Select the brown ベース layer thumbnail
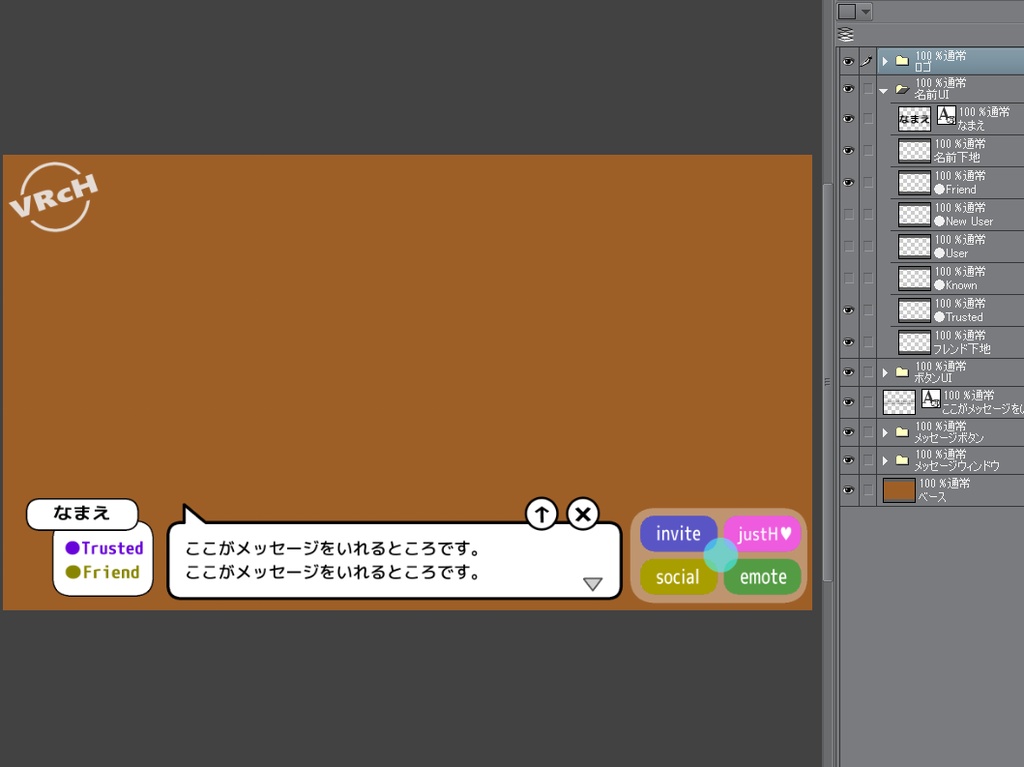The image size is (1024, 767). [899, 491]
